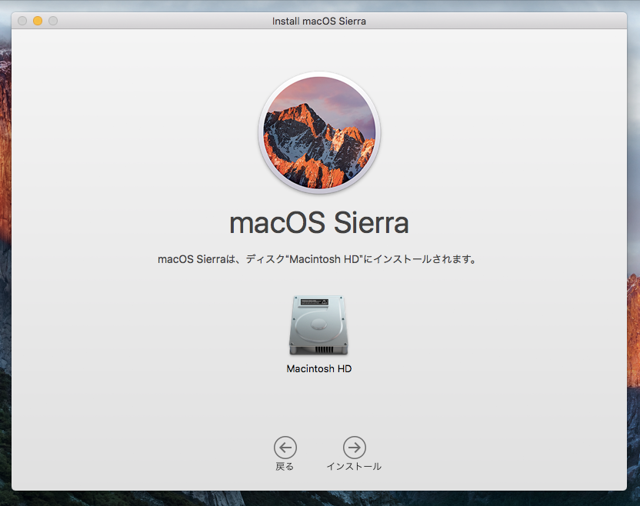
Task: Click the large 'macOS Sierra' heading
Action: point(319,223)
